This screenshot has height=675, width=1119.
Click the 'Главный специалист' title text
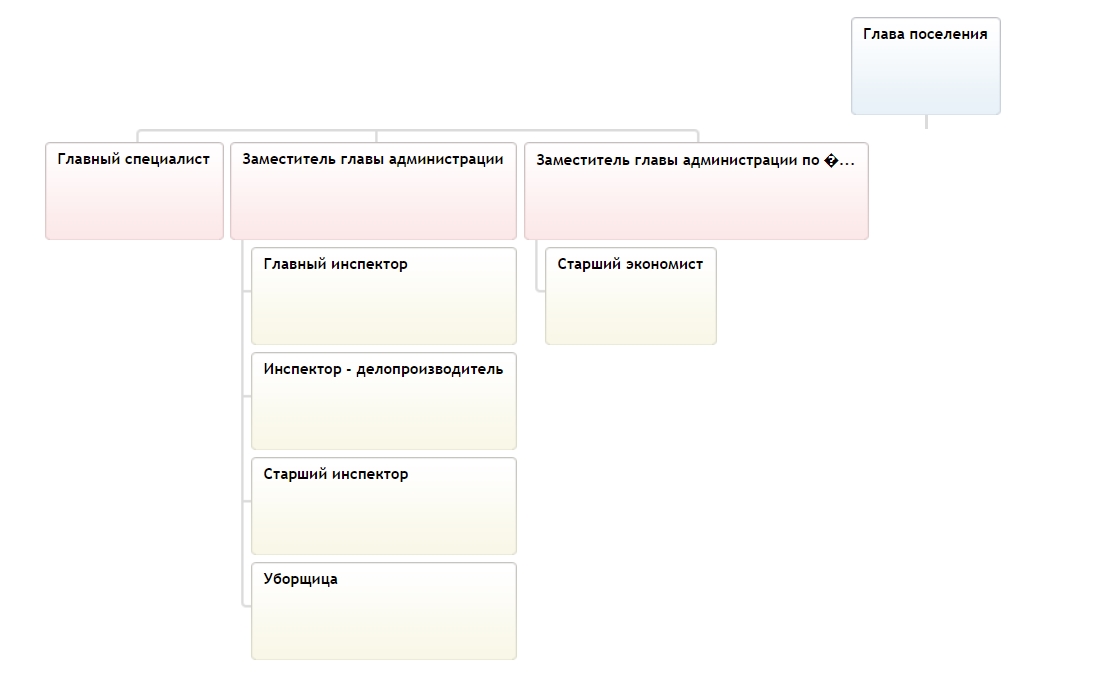[x=133, y=159]
